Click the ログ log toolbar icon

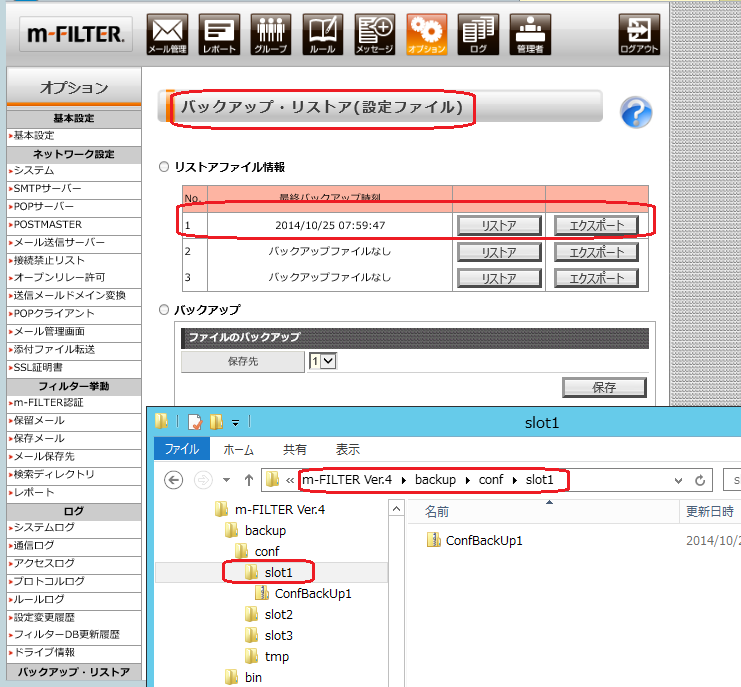pos(478,34)
